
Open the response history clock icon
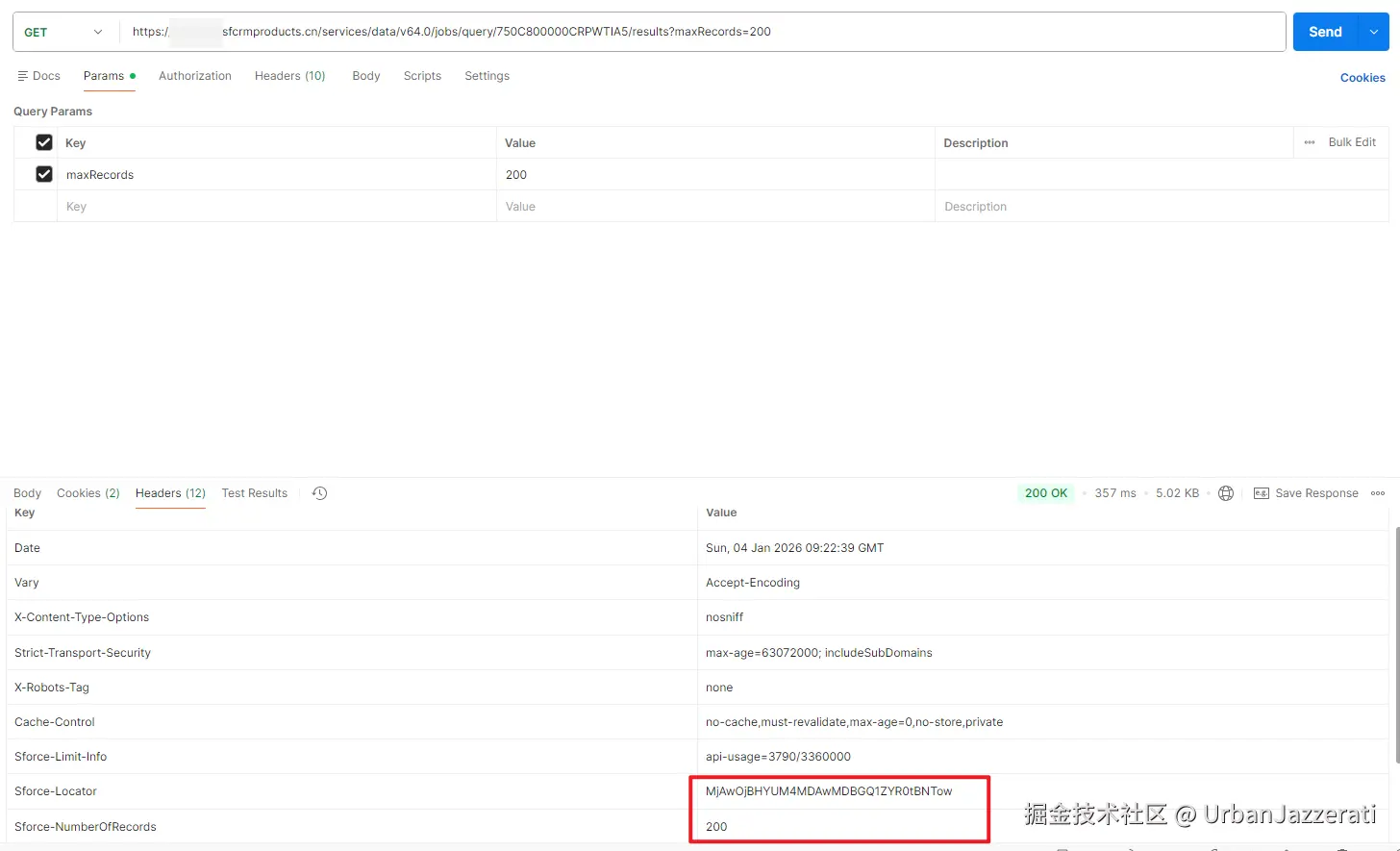click(320, 493)
